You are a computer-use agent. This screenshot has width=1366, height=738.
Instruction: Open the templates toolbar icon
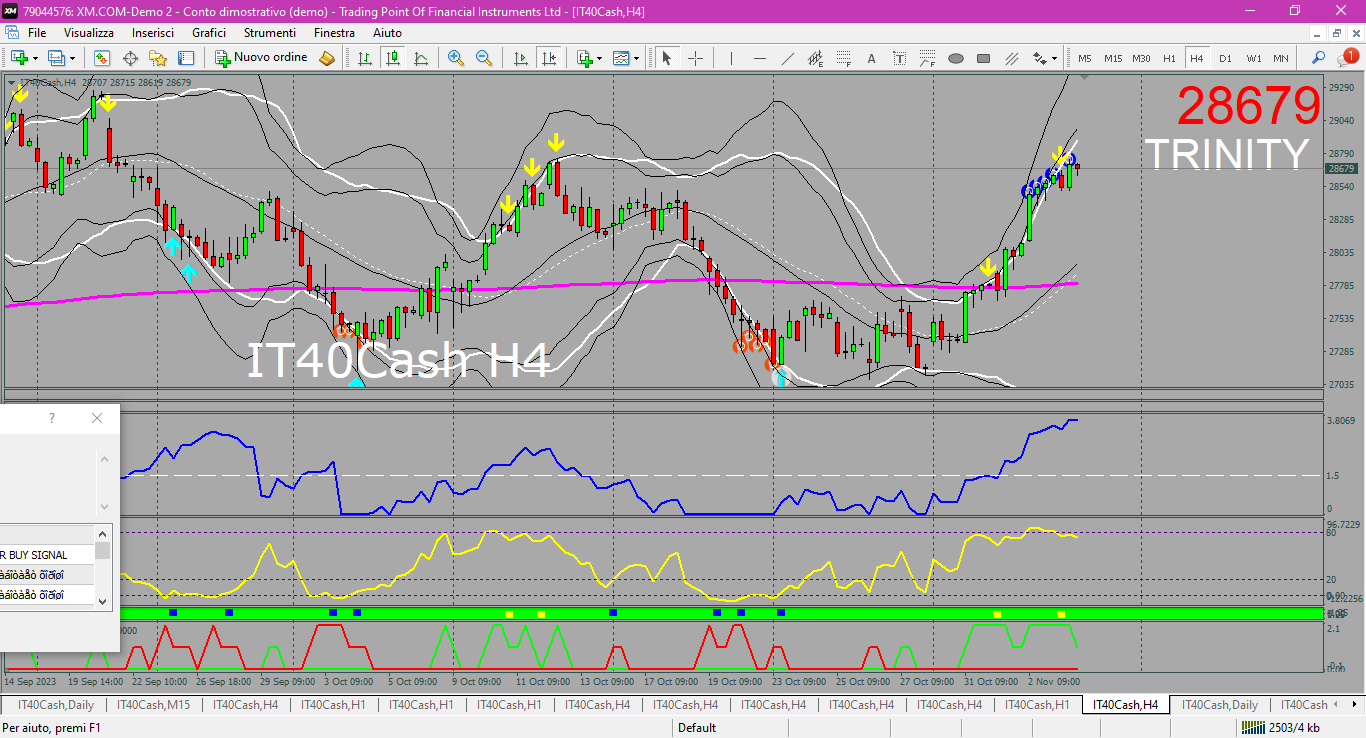click(621, 58)
